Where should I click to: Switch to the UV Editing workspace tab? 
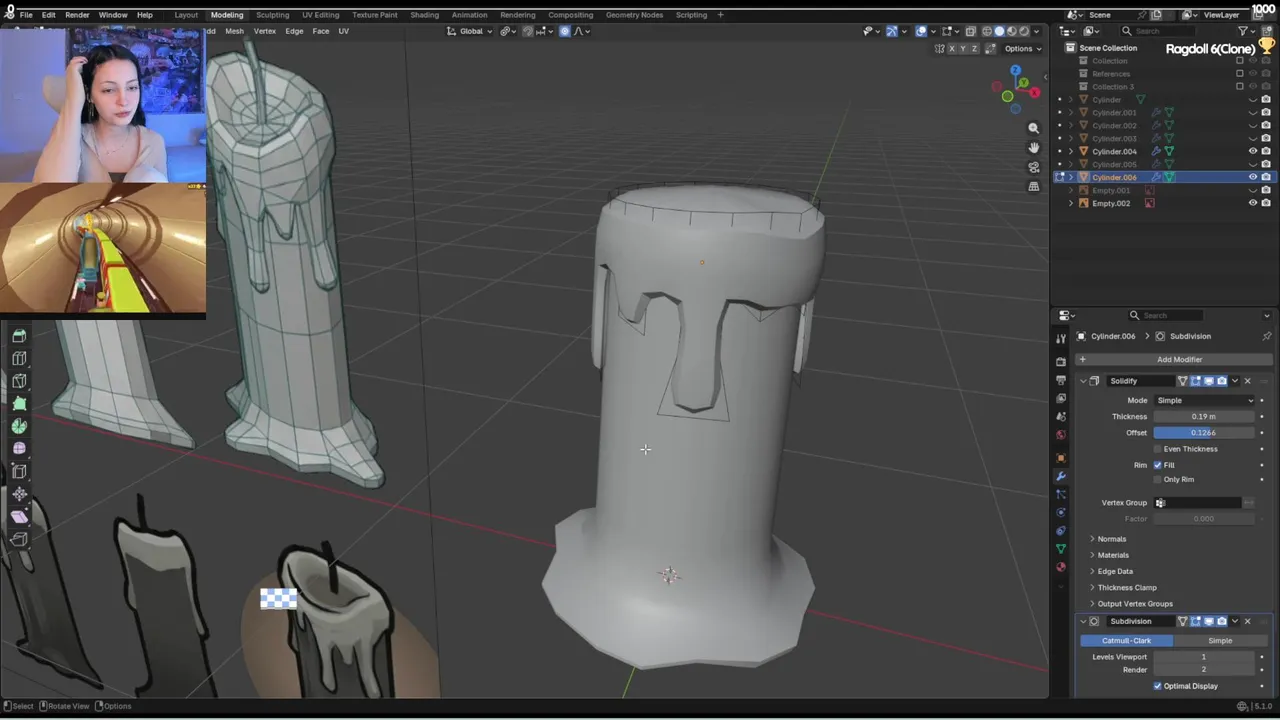click(x=320, y=15)
